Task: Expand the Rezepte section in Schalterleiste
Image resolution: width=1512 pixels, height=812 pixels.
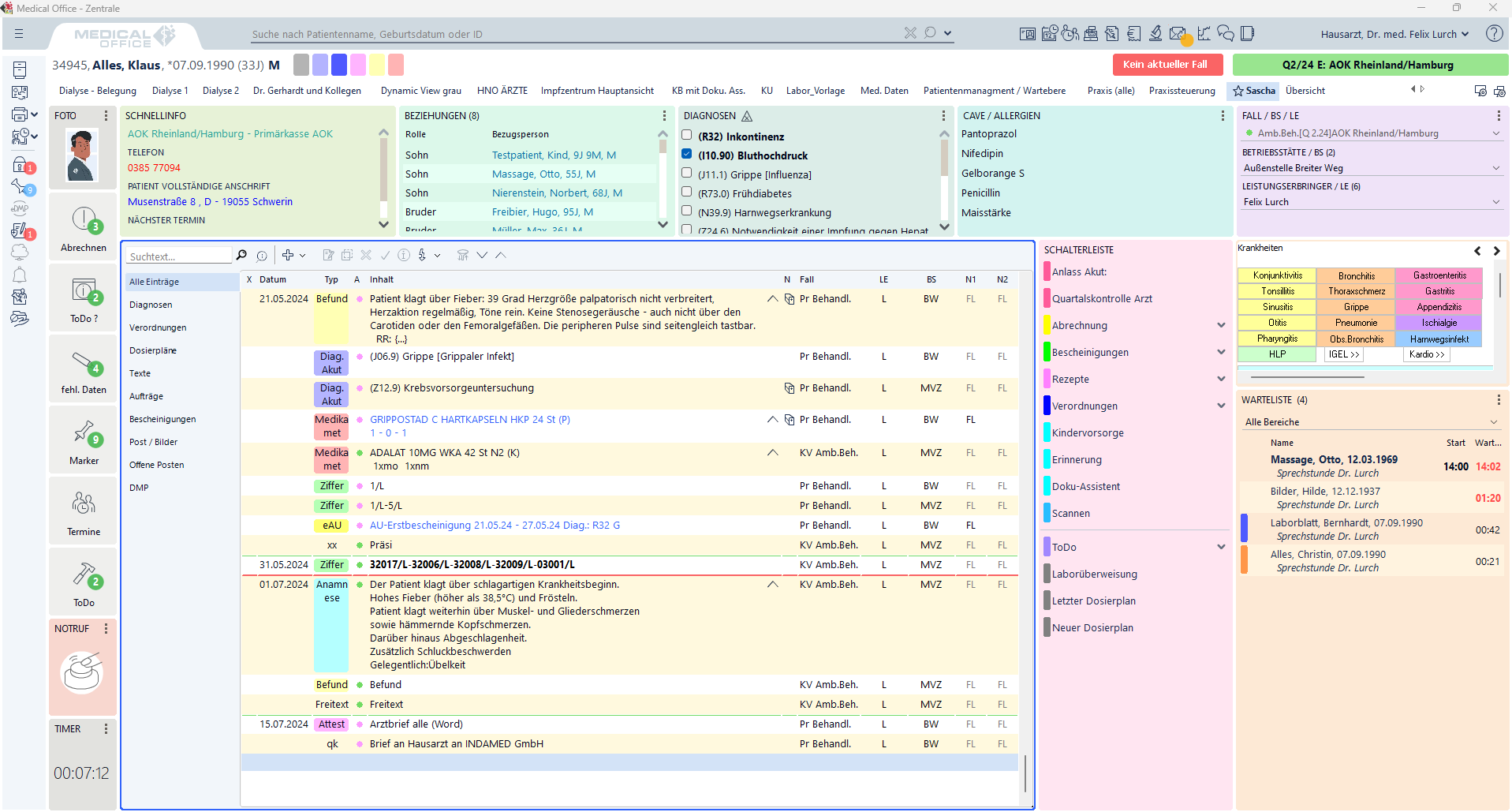Action: (1221, 380)
